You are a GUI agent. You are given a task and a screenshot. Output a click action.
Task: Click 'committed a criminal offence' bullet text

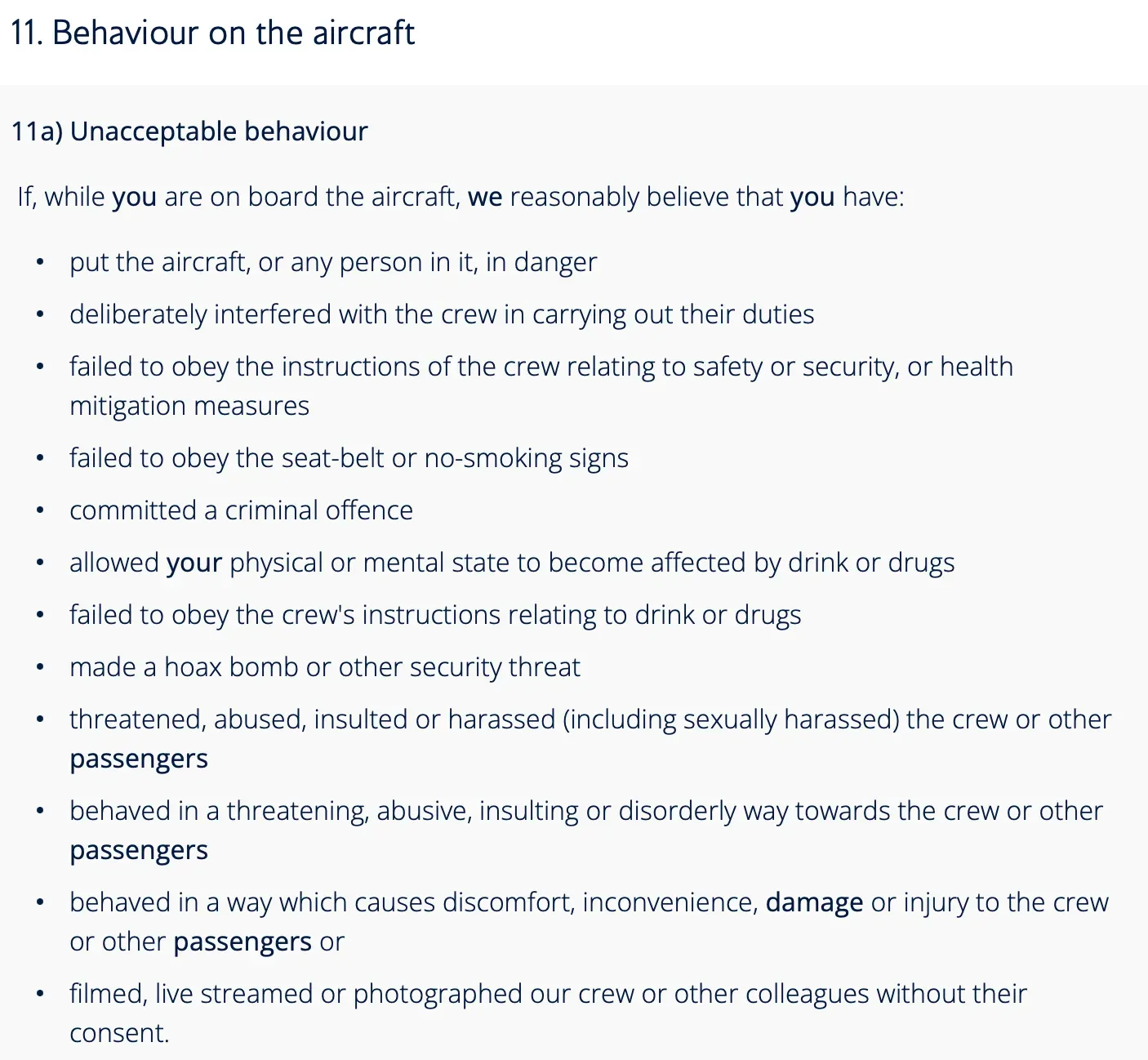tap(241, 510)
